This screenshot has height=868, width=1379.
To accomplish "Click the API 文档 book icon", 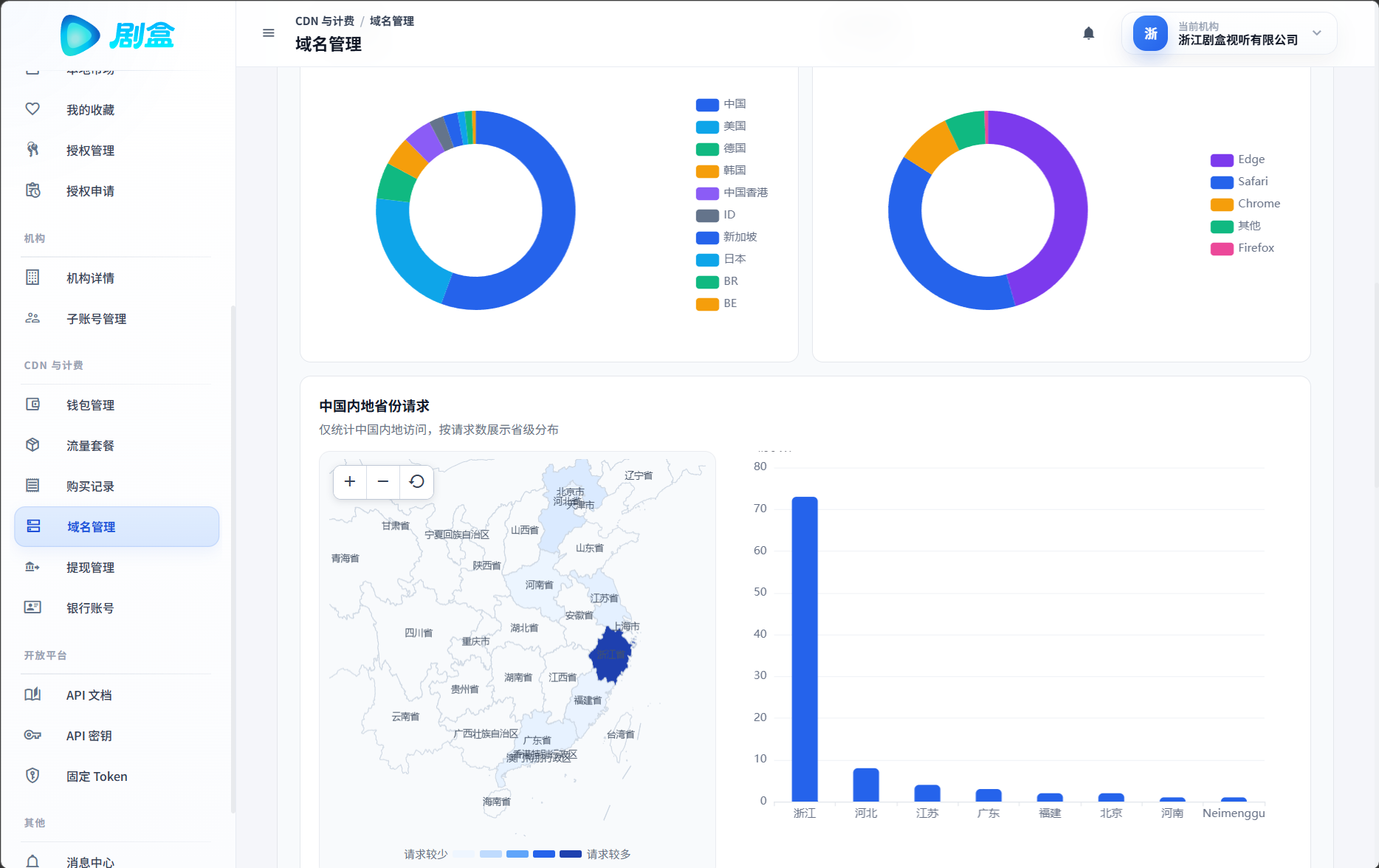I will [x=32, y=695].
